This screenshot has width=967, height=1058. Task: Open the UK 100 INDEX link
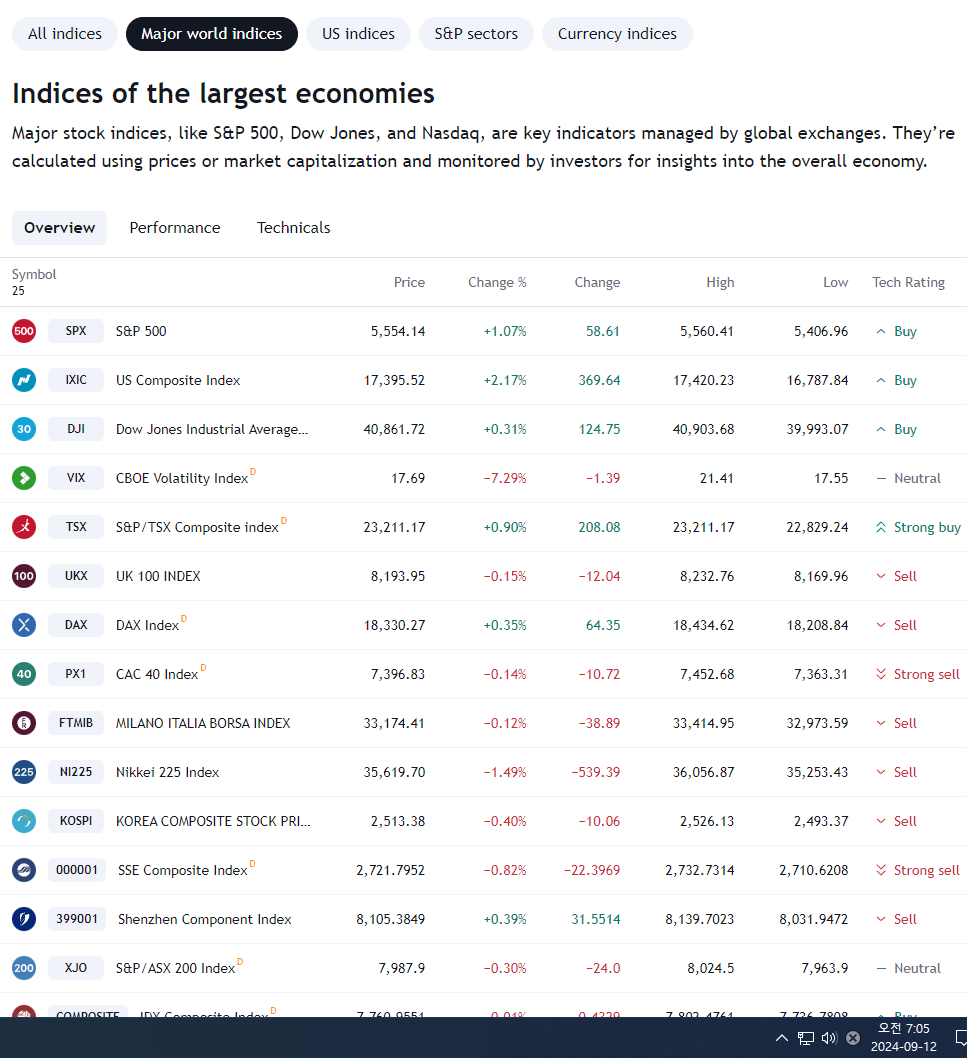(158, 576)
